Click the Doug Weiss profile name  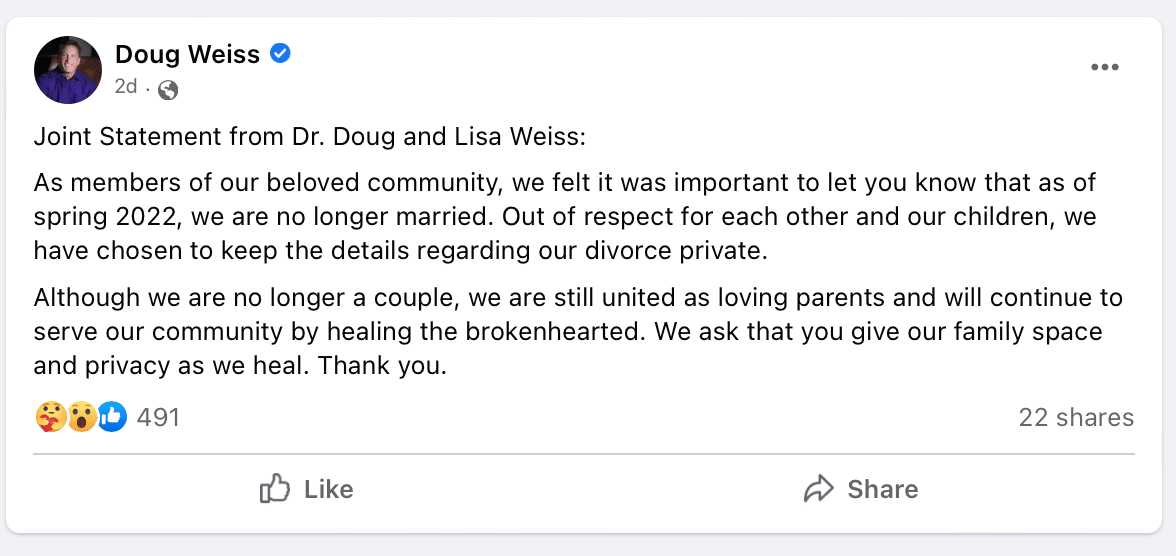tap(188, 54)
